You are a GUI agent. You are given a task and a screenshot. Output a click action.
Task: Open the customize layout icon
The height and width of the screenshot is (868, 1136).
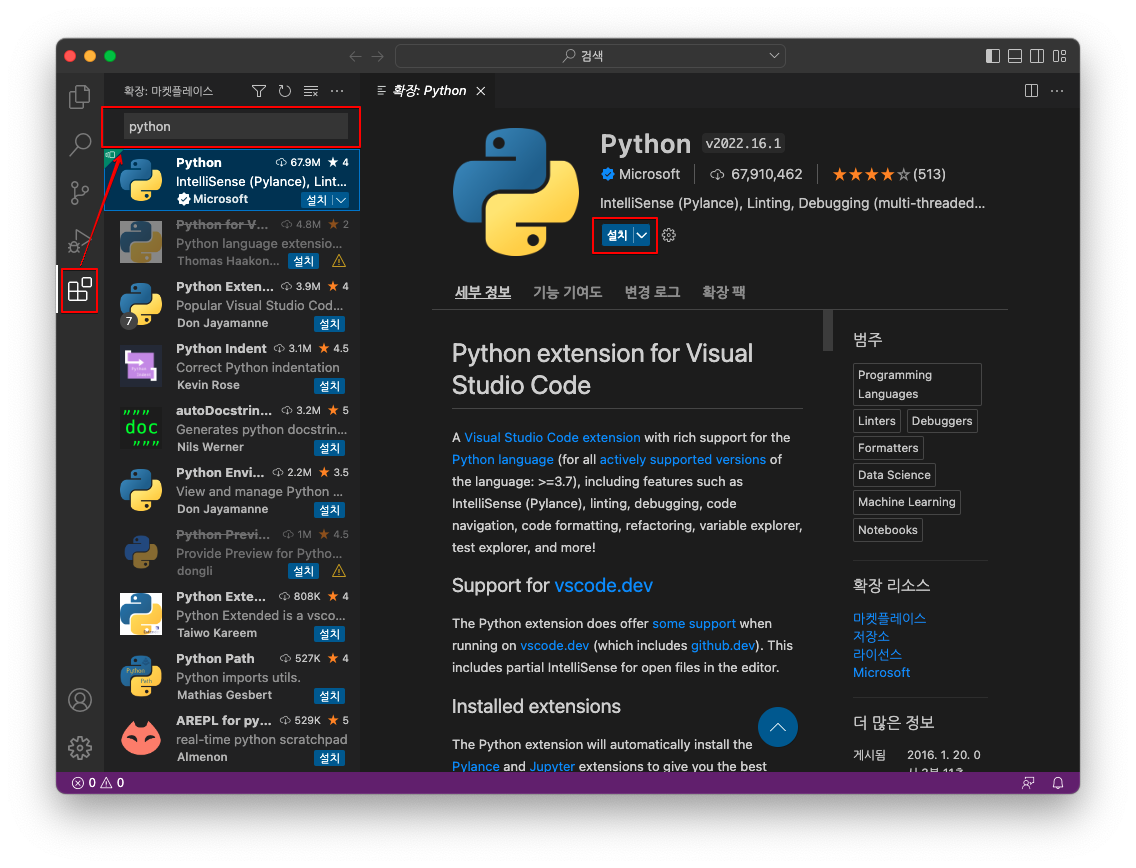1059,56
